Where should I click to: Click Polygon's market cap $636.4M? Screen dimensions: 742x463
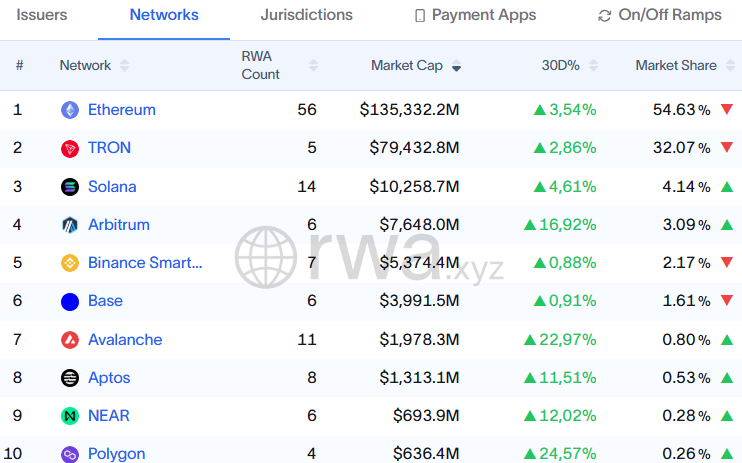[426, 454]
